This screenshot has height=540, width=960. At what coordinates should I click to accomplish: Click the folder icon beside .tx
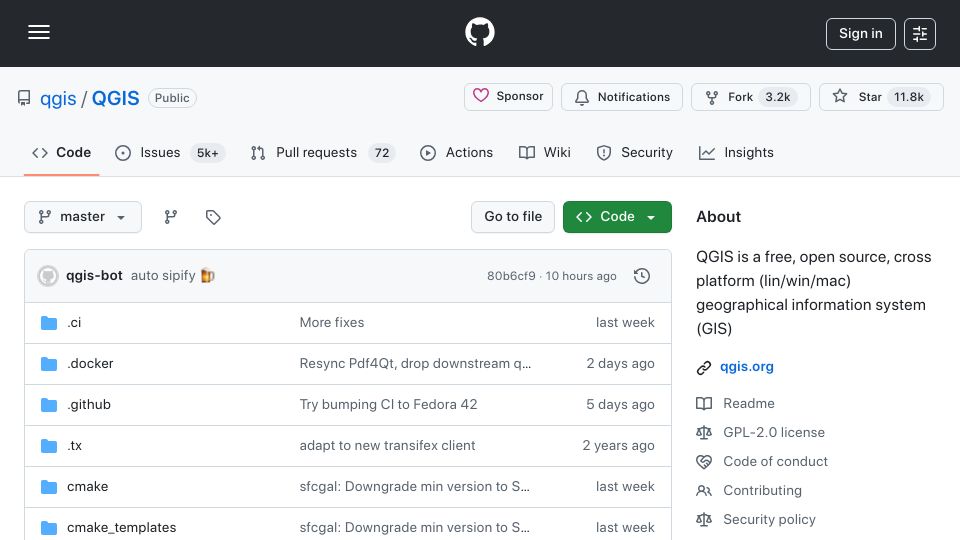(x=49, y=446)
